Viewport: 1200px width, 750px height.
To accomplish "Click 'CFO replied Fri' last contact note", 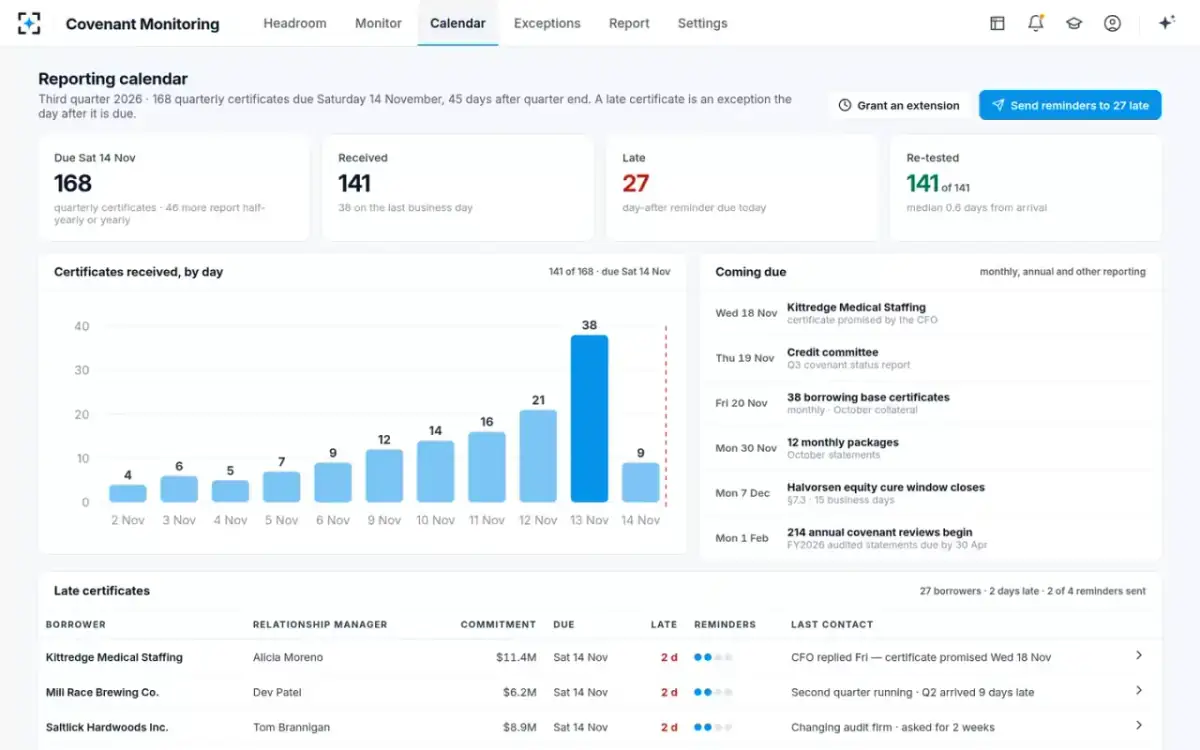I will (x=921, y=657).
